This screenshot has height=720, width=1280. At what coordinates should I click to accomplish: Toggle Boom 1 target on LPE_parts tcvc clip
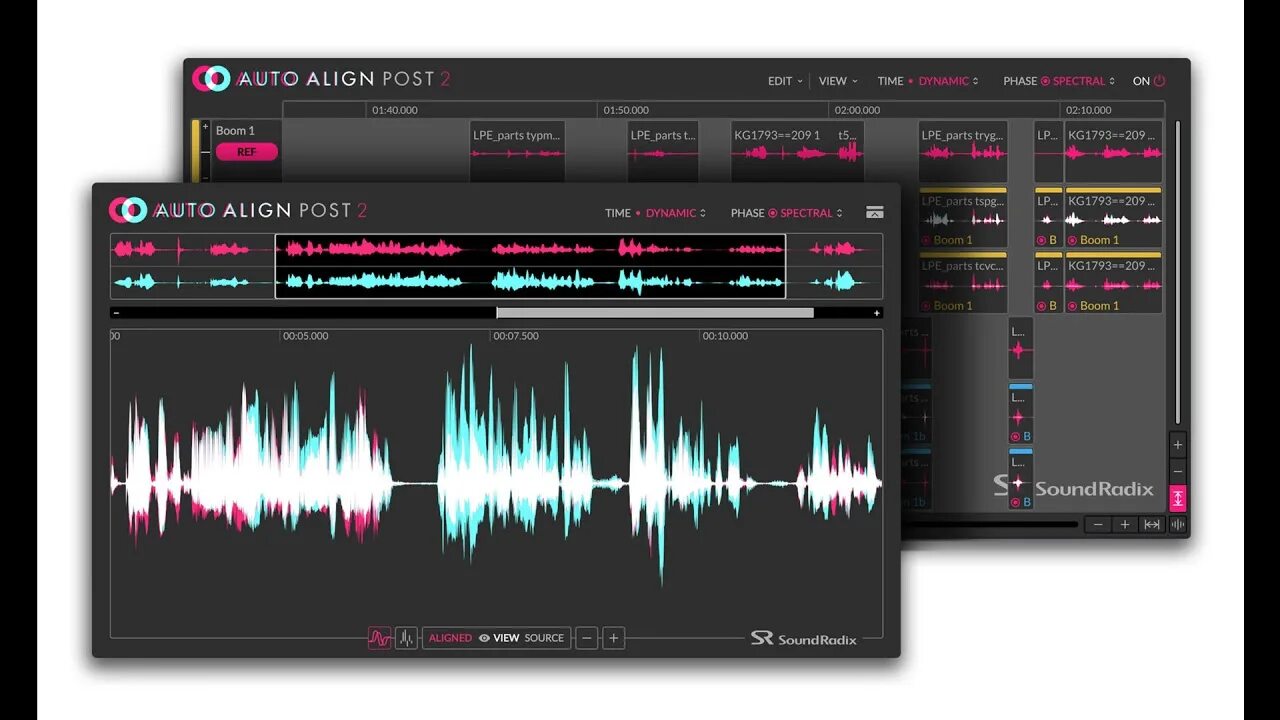coord(926,306)
